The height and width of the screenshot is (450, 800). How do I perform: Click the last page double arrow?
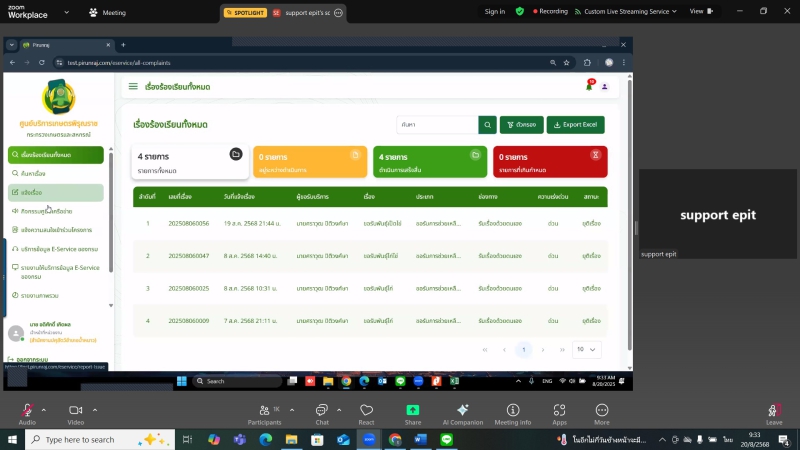click(x=562, y=349)
